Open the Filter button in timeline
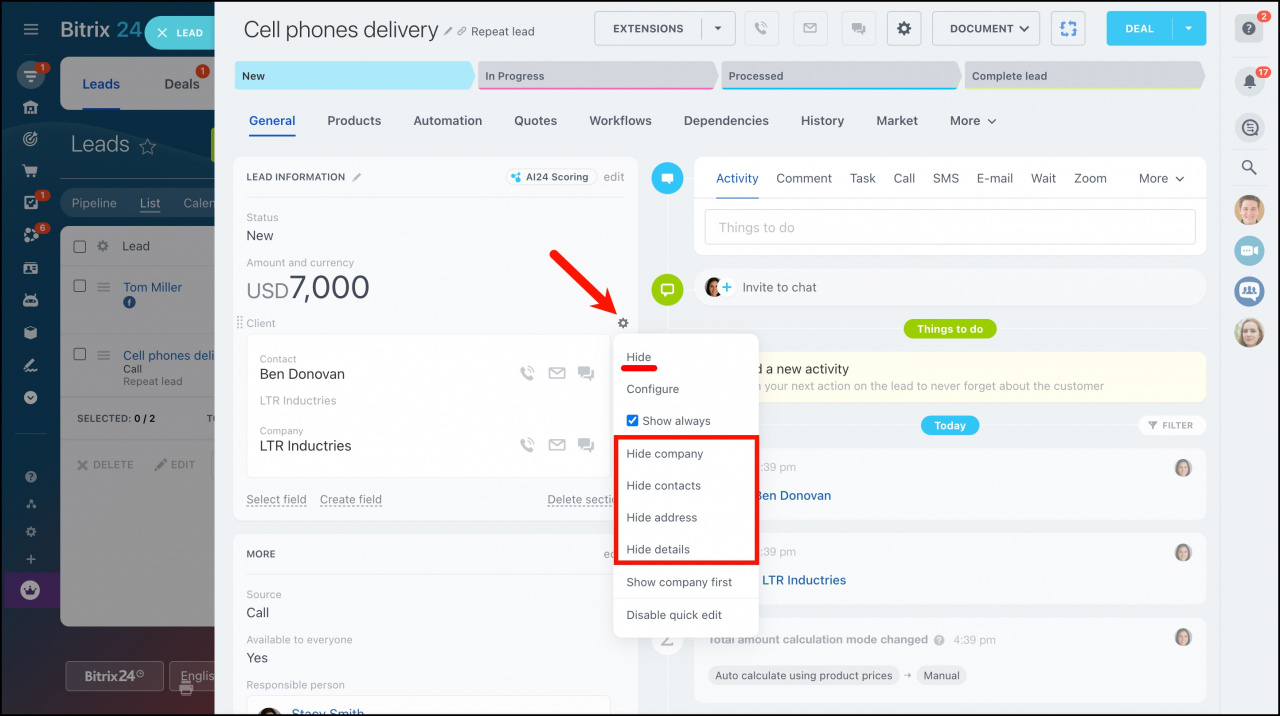Screen dimensions: 1280x716 [1170, 425]
